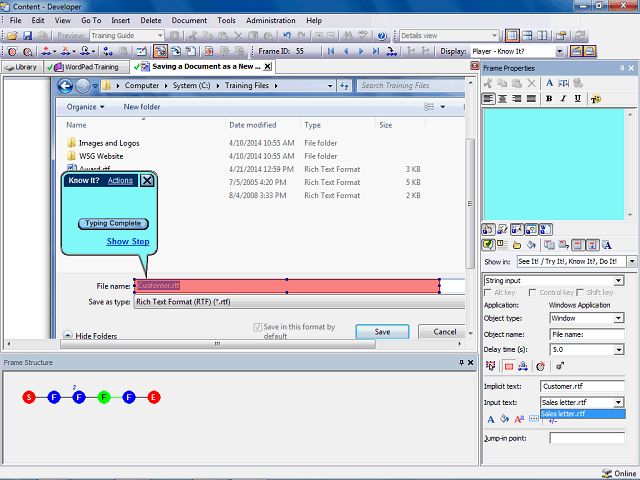Click the Save disk icon in toolbar
This screenshot has height=480, width=640.
click(27, 36)
